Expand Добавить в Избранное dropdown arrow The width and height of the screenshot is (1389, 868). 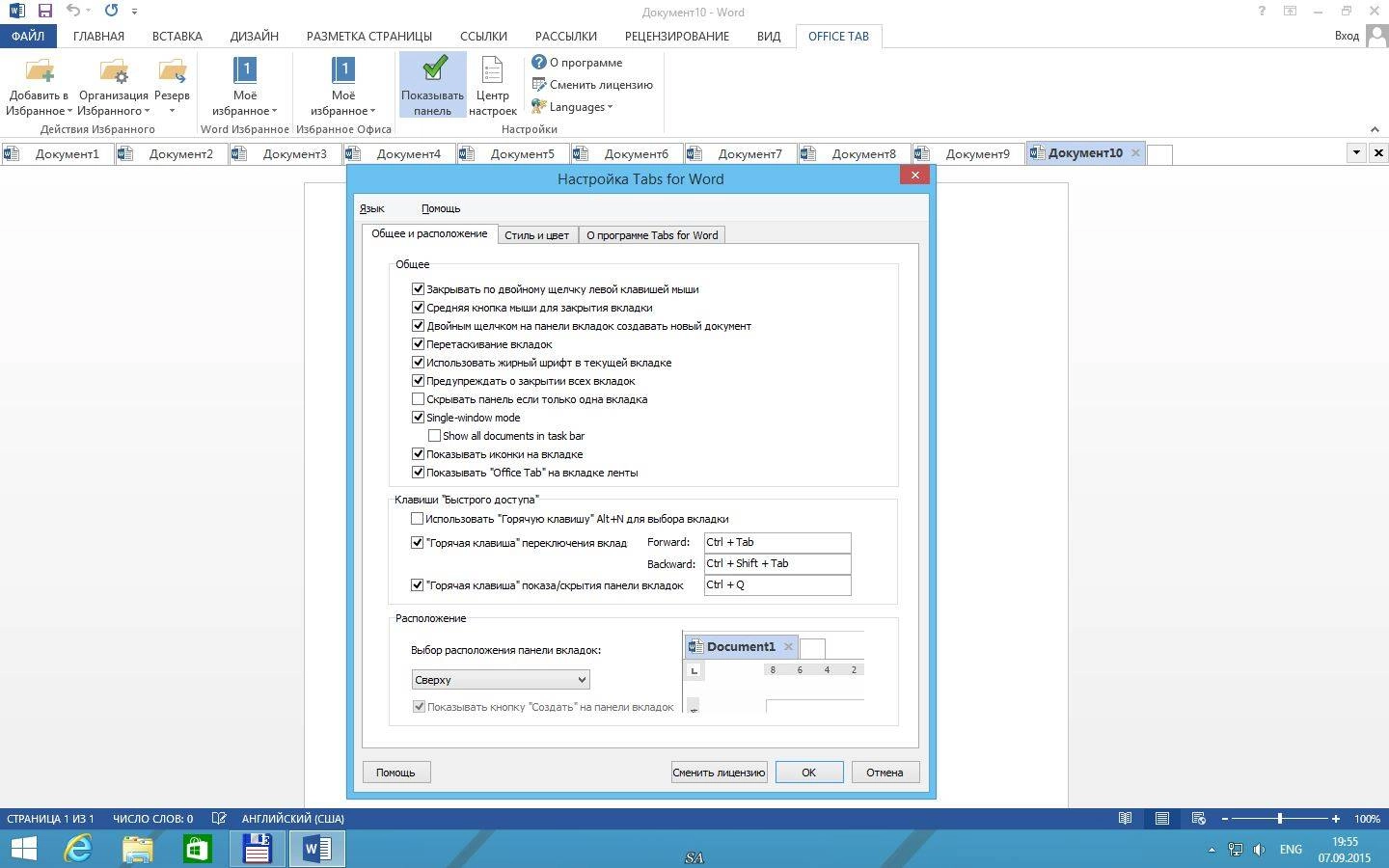[x=69, y=111]
